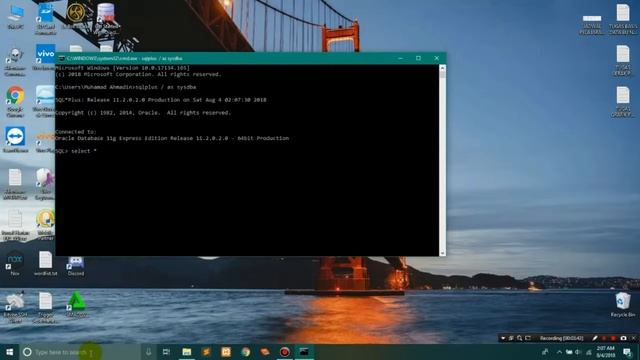Screen dimensions: 640x360
Task: Open Task View on the taskbar
Action: click(166, 352)
